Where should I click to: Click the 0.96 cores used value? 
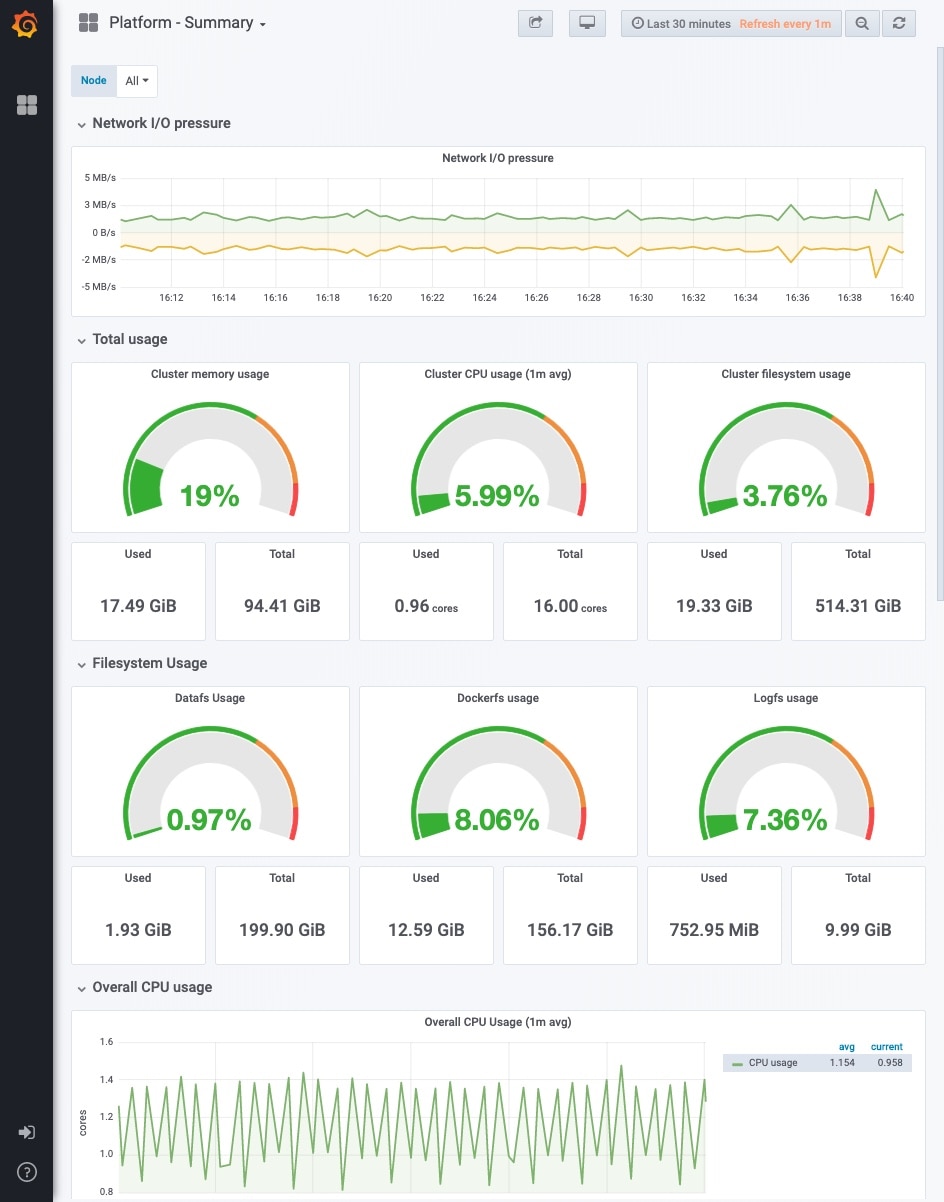[426, 606]
